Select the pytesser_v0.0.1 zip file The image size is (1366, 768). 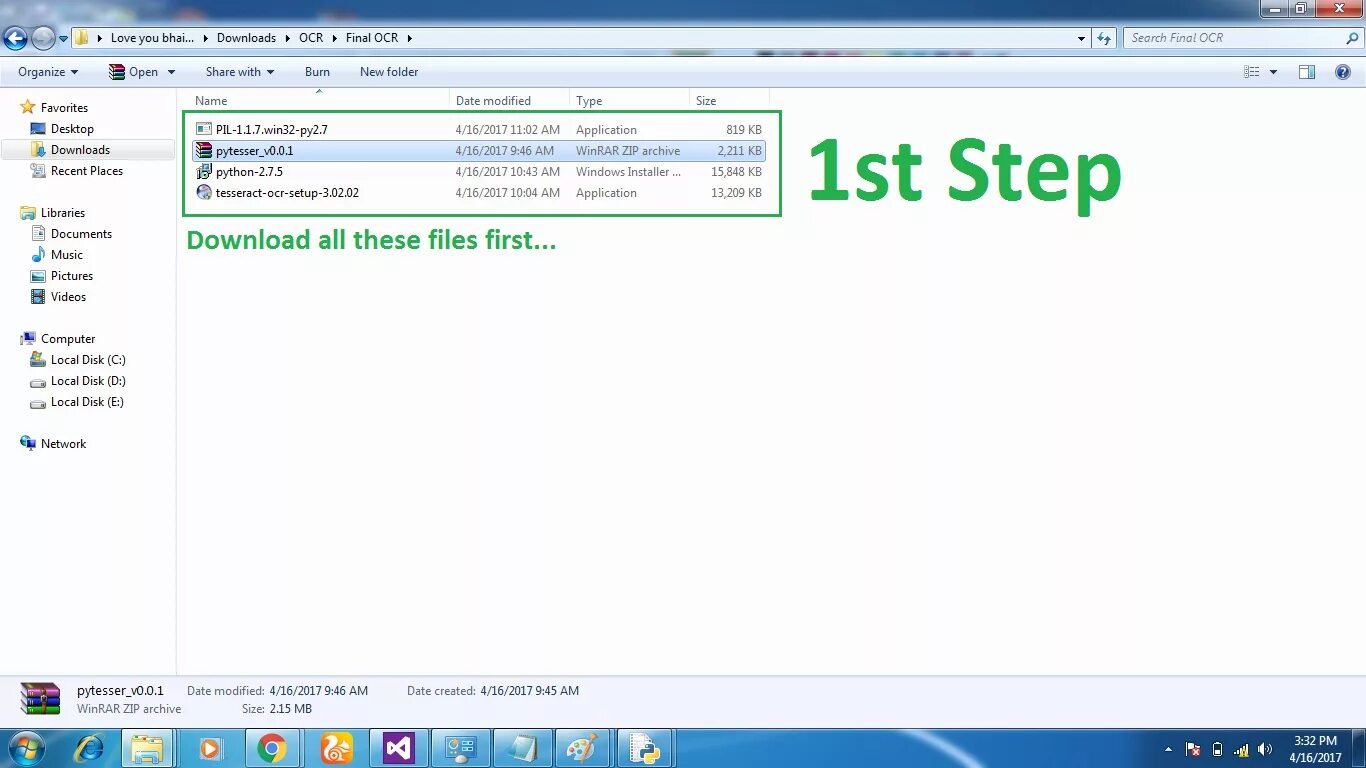(479, 151)
